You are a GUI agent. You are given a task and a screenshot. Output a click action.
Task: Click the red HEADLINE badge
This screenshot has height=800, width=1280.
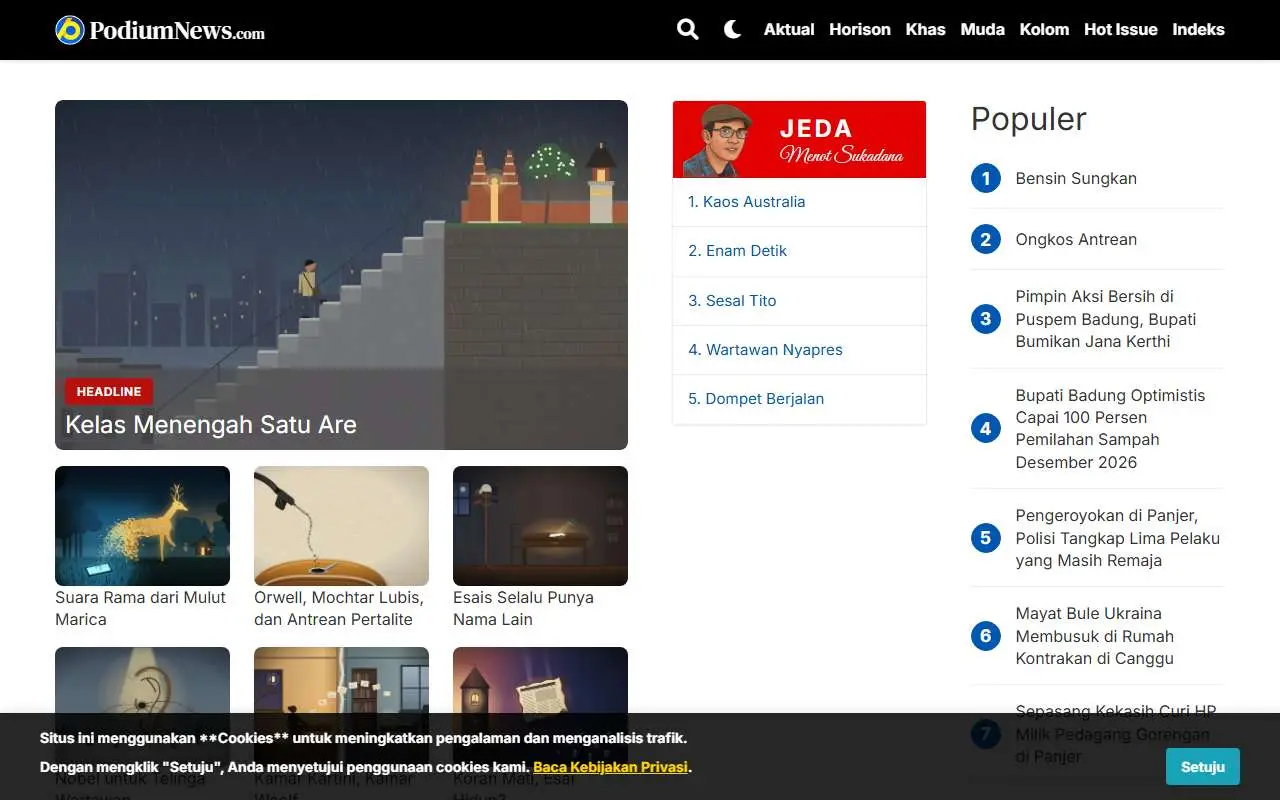coord(109,391)
